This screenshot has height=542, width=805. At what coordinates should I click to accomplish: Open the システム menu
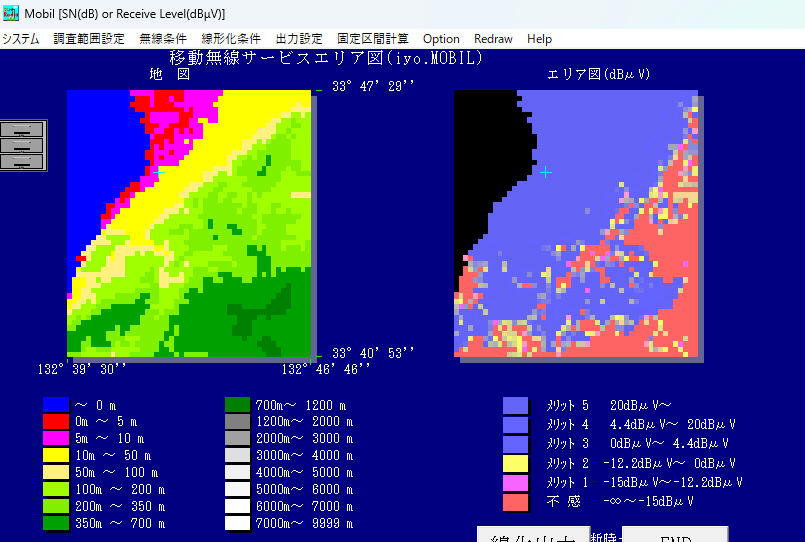tap(21, 39)
